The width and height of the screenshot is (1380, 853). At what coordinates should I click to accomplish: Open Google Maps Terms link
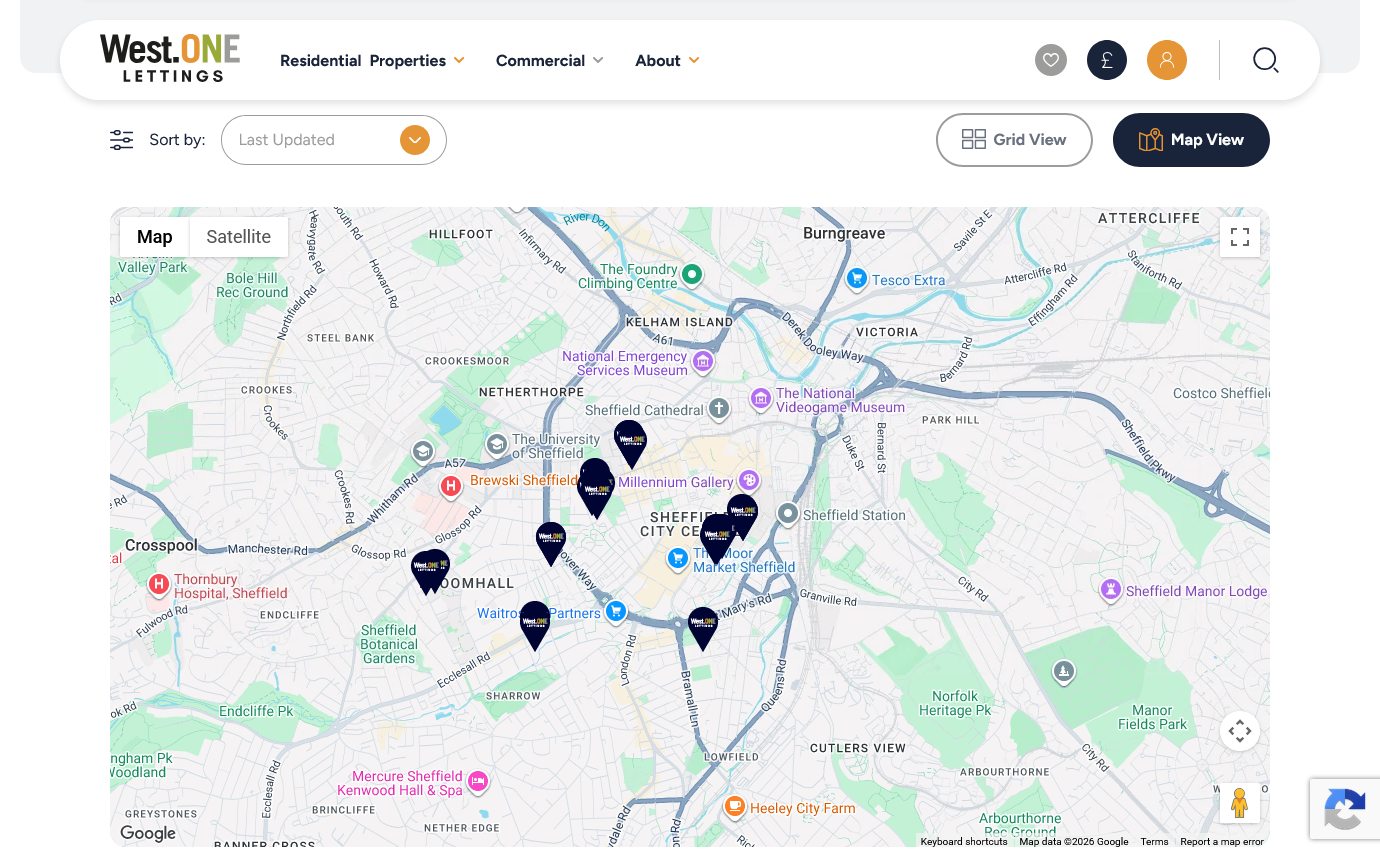pyautogui.click(x=1154, y=842)
